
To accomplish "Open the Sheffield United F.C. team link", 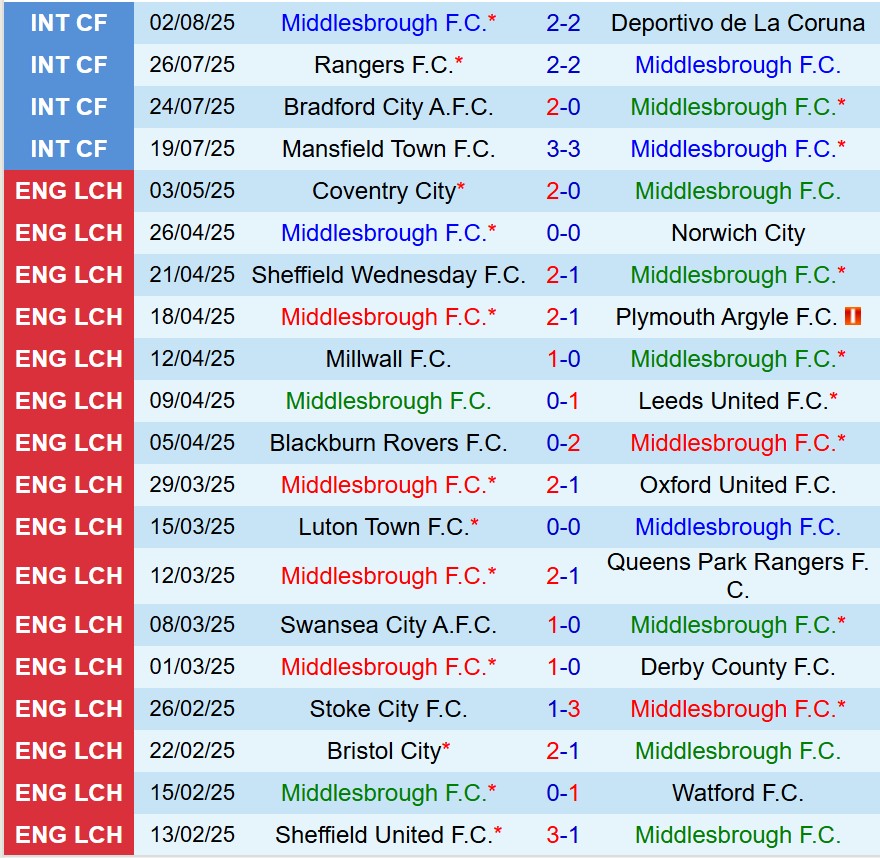I will pyautogui.click(x=383, y=835).
